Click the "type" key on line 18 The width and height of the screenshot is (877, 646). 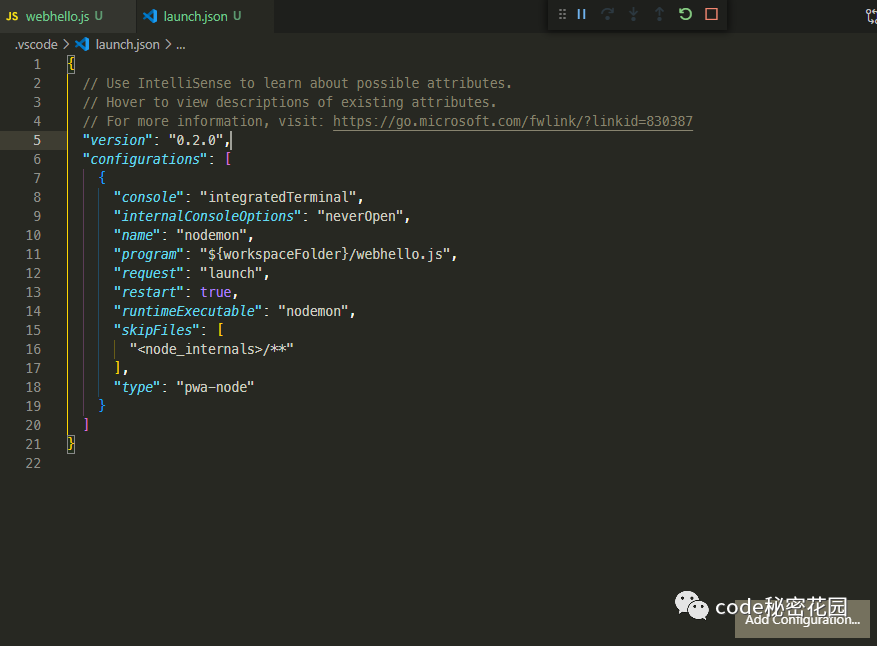137,388
